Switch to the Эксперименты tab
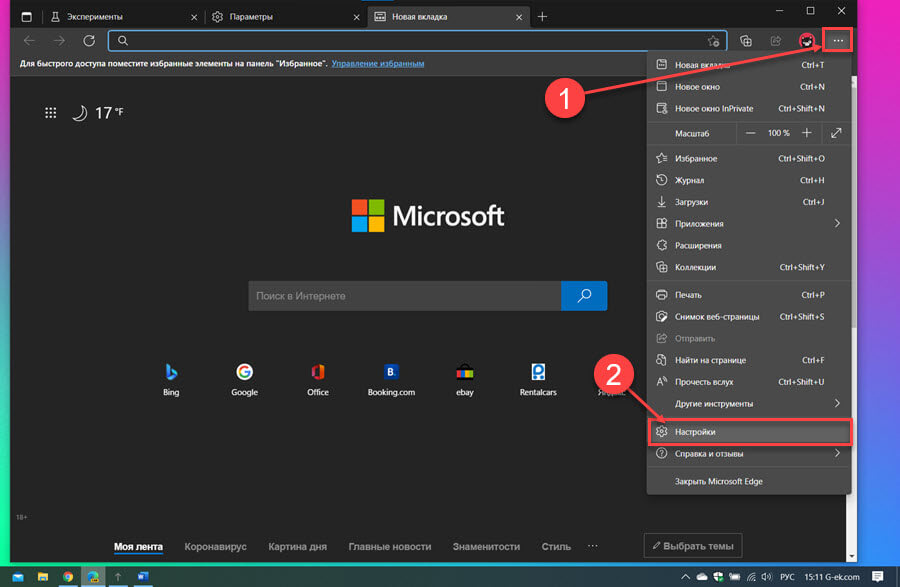 pyautogui.click(x=123, y=17)
